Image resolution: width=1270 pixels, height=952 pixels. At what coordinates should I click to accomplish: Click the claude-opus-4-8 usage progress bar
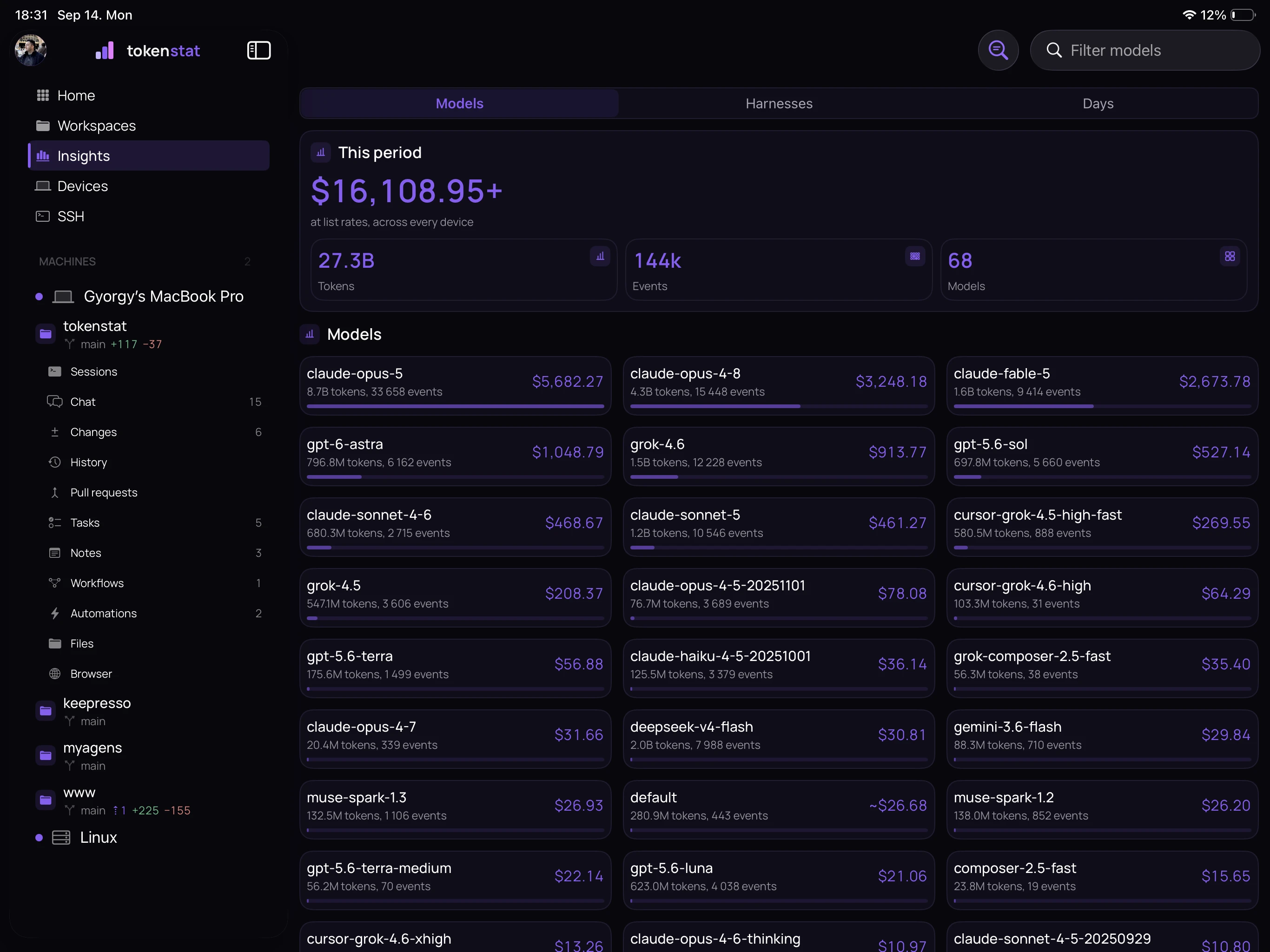tap(779, 407)
